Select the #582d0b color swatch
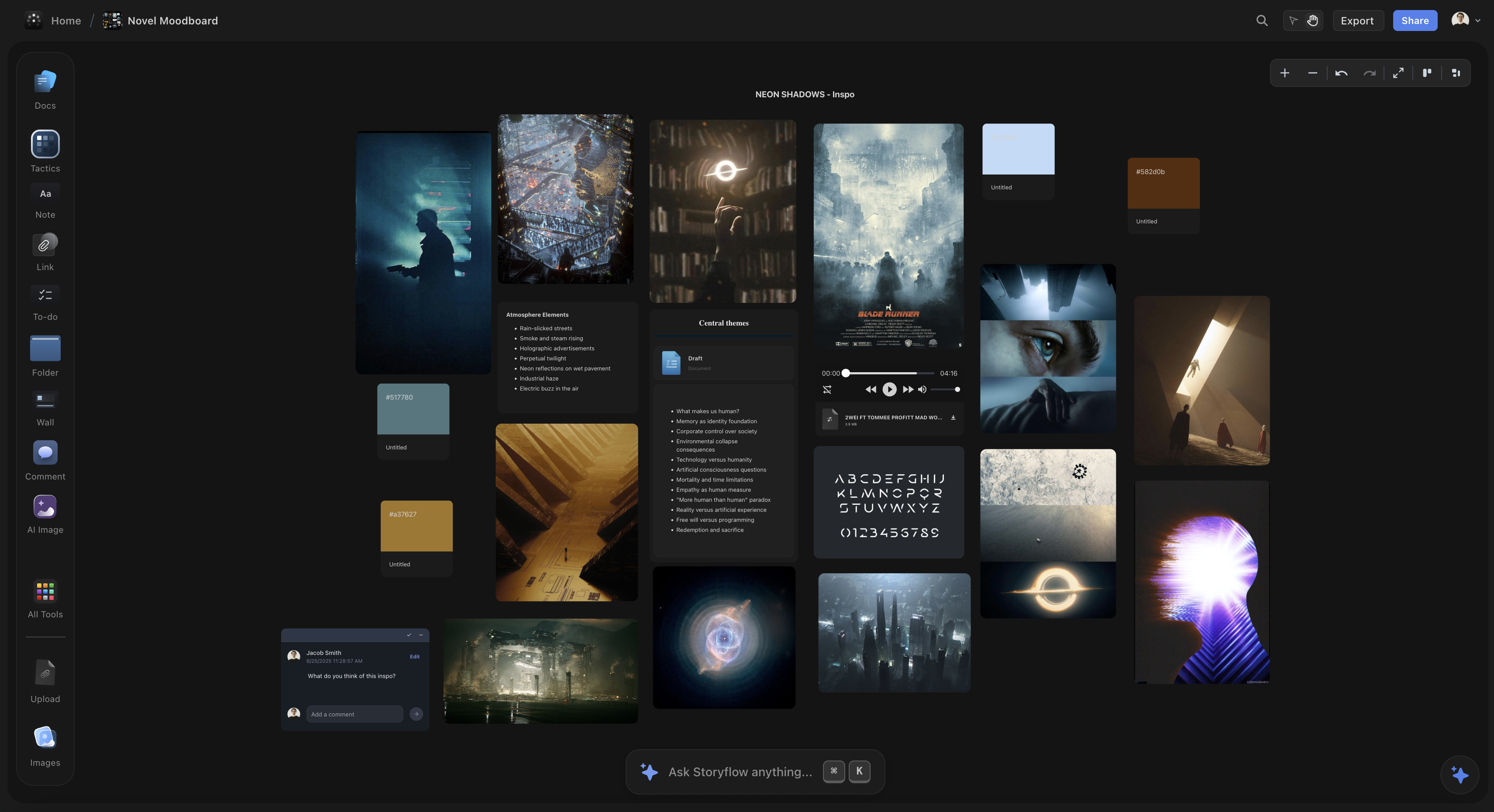Screen dimensions: 1494x812 click(1164, 183)
